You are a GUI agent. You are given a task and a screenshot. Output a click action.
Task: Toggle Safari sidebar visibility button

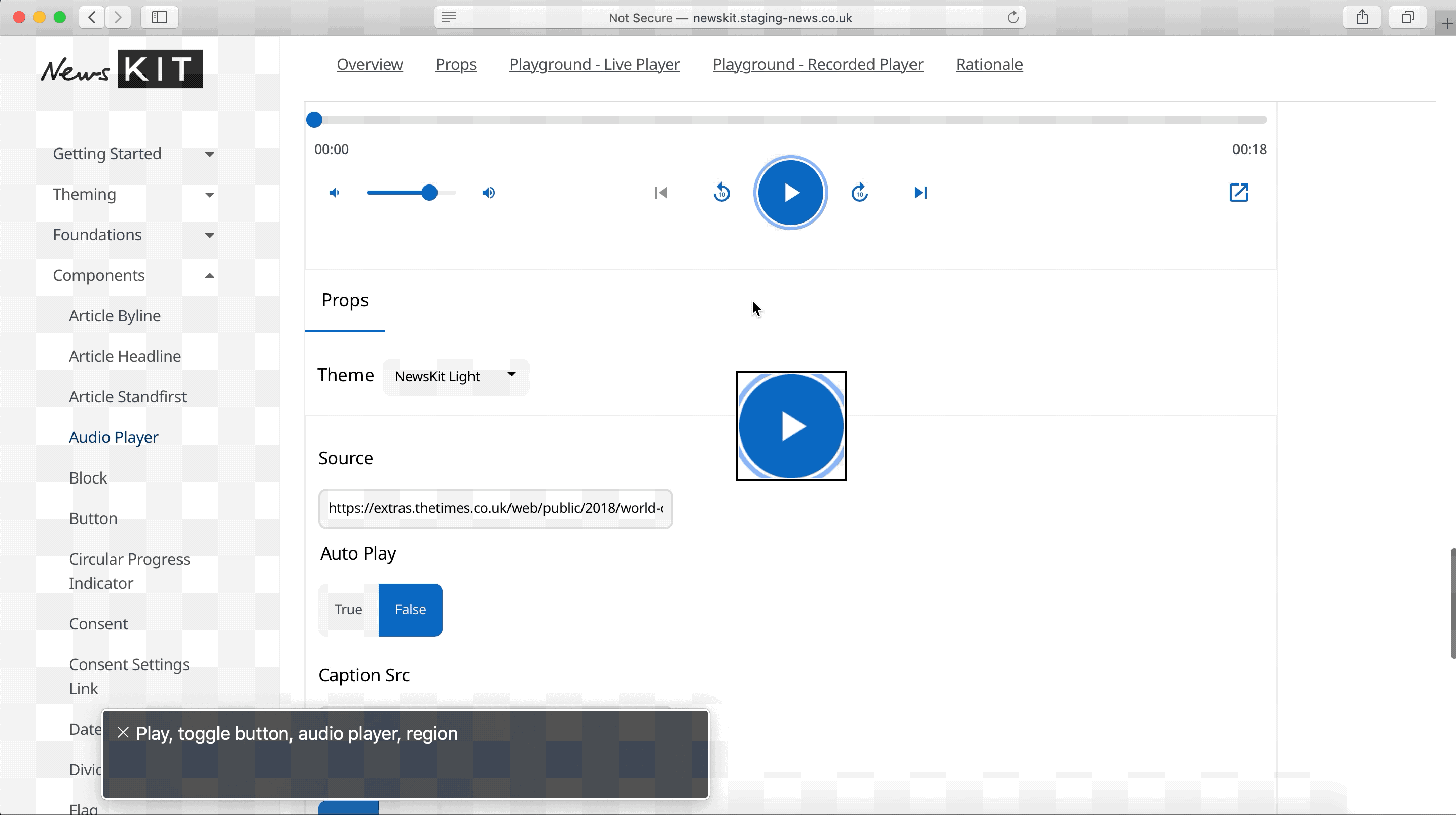(x=160, y=18)
